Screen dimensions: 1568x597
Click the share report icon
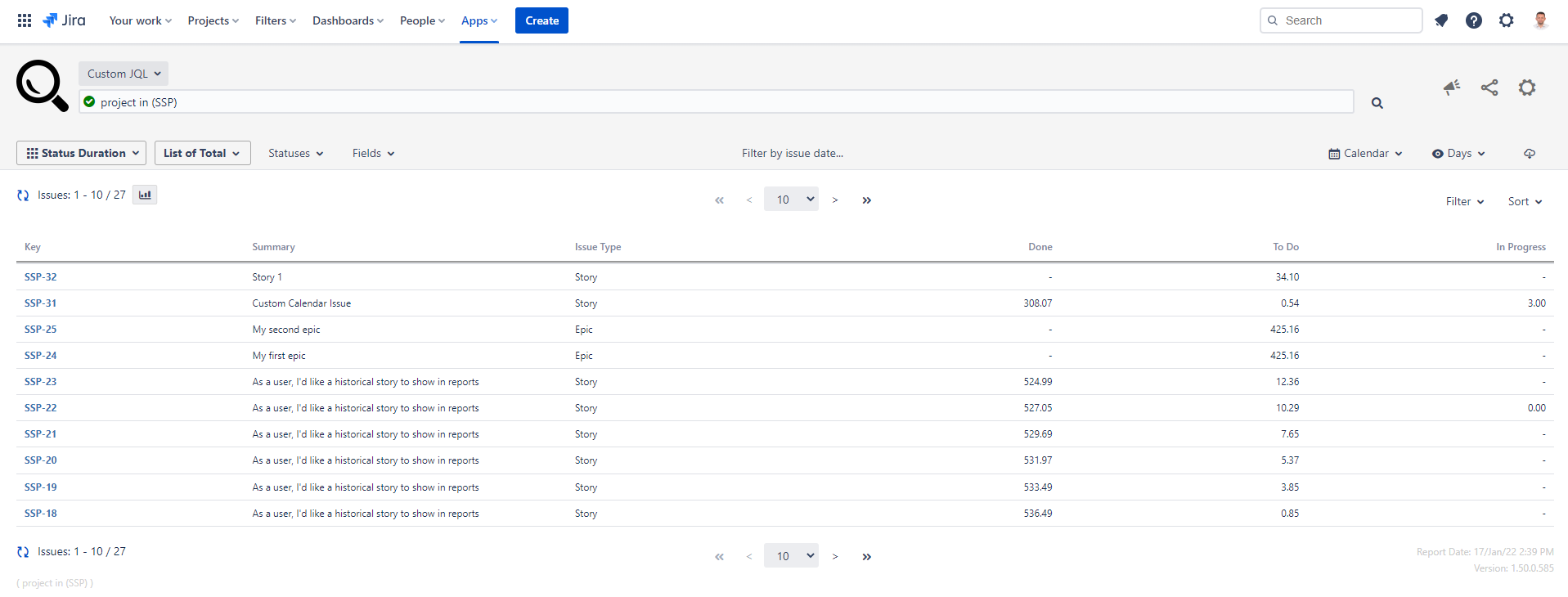tap(1489, 88)
